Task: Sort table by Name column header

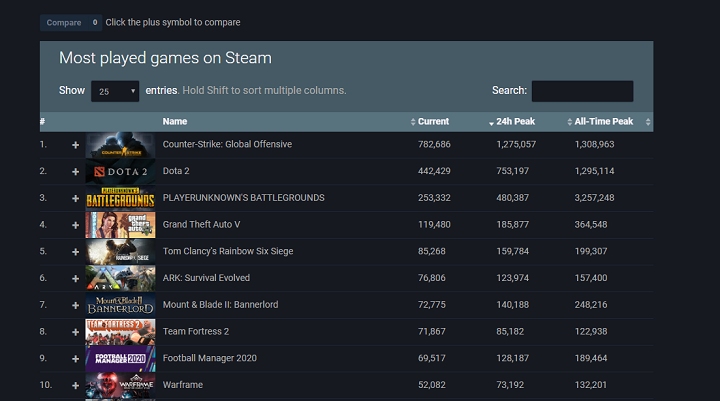Action: tap(175, 122)
